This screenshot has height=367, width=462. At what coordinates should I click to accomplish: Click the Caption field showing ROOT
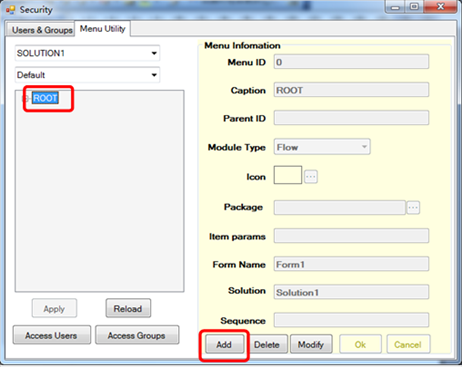(x=351, y=90)
